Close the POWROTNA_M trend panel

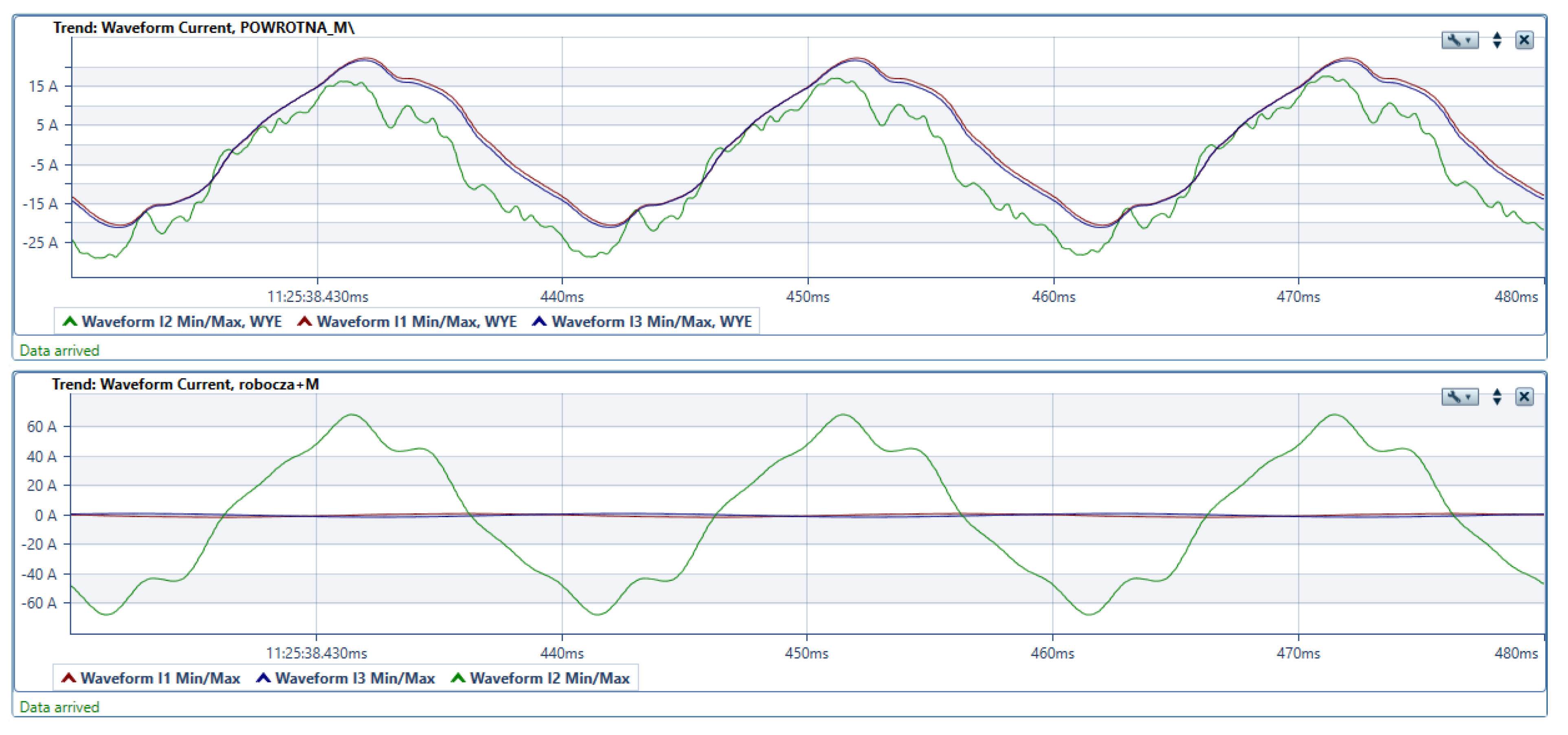[1524, 41]
